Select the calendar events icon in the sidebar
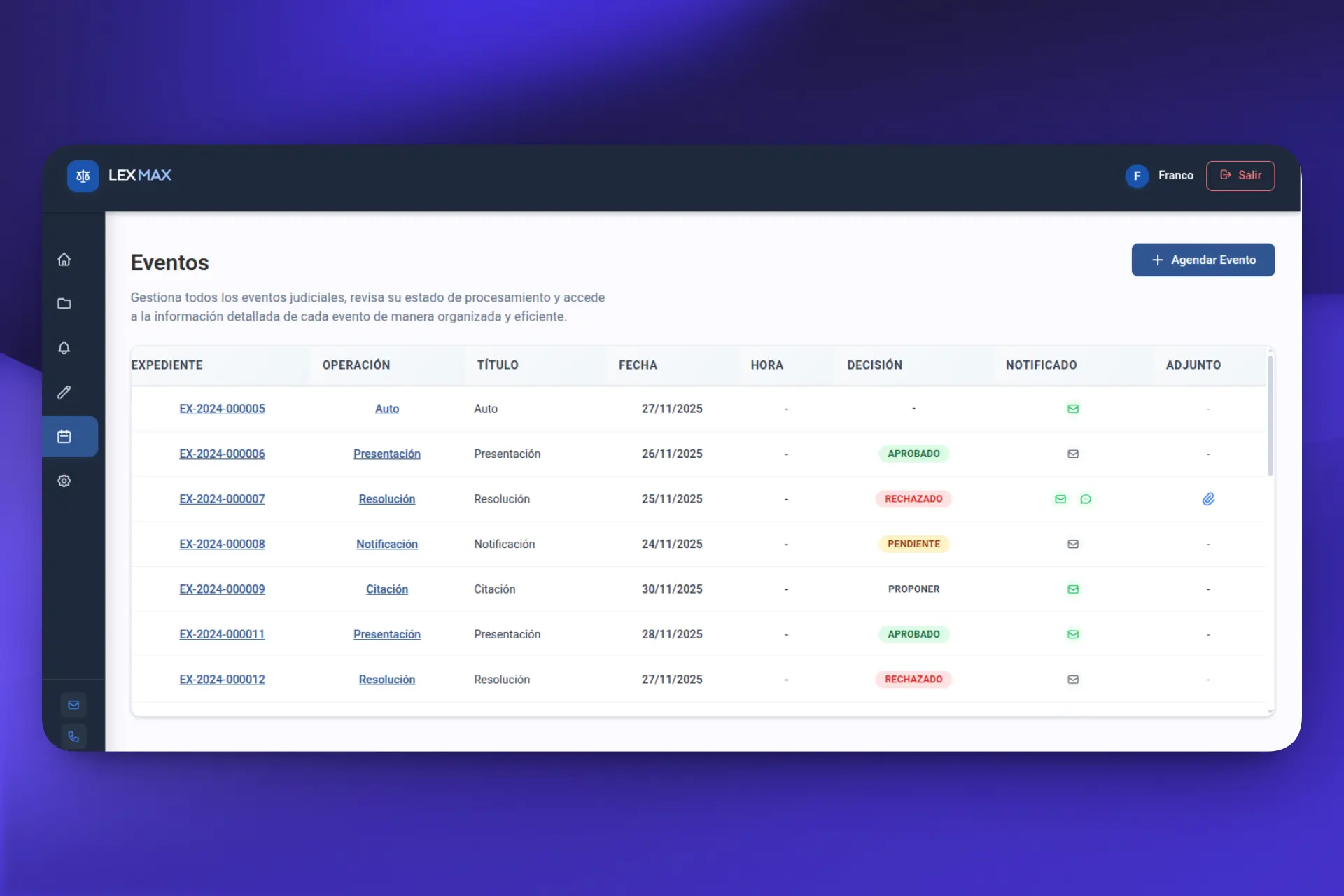This screenshot has width=1344, height=896. 64,437
